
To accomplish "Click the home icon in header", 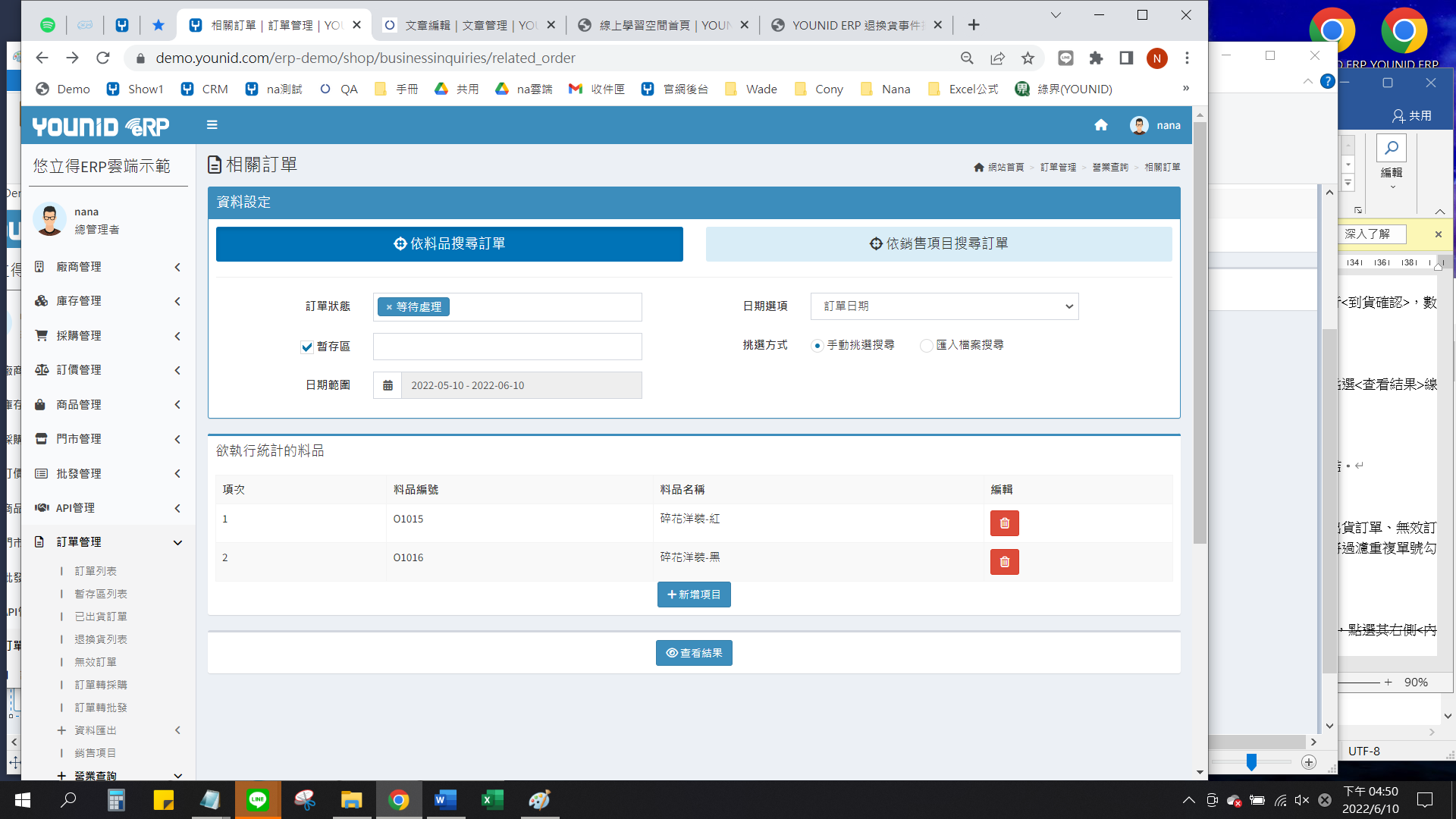I will [1101, 125].
